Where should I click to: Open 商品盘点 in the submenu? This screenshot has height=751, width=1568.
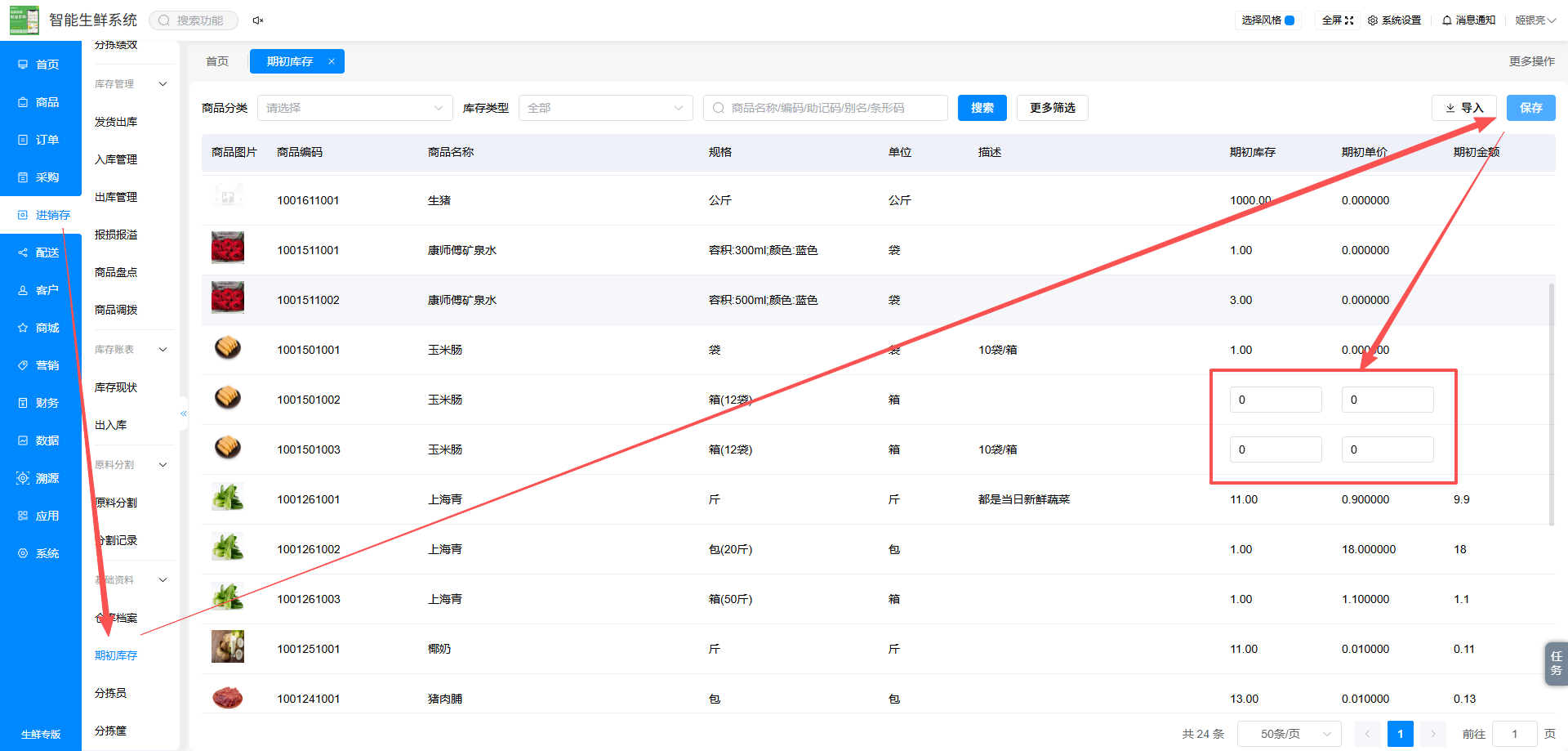116,272
